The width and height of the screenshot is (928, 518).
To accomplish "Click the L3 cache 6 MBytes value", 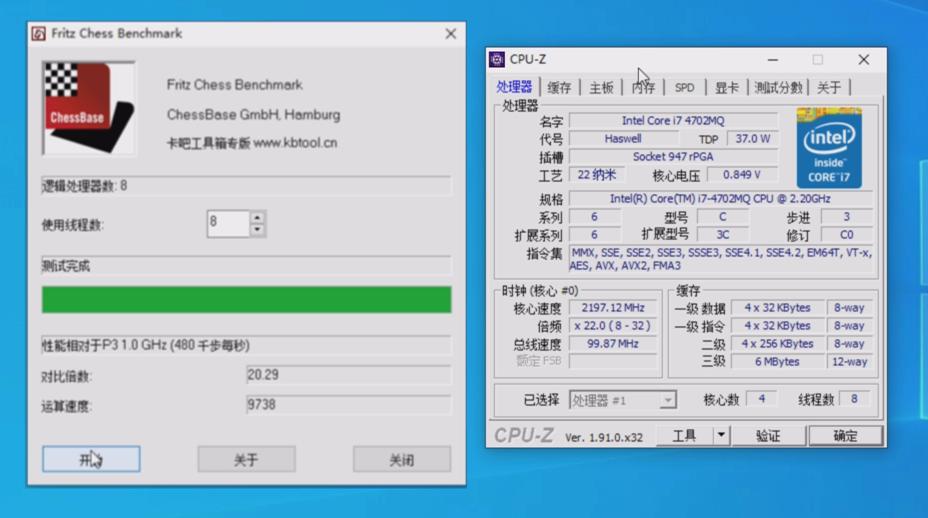I will pos(777,362).
